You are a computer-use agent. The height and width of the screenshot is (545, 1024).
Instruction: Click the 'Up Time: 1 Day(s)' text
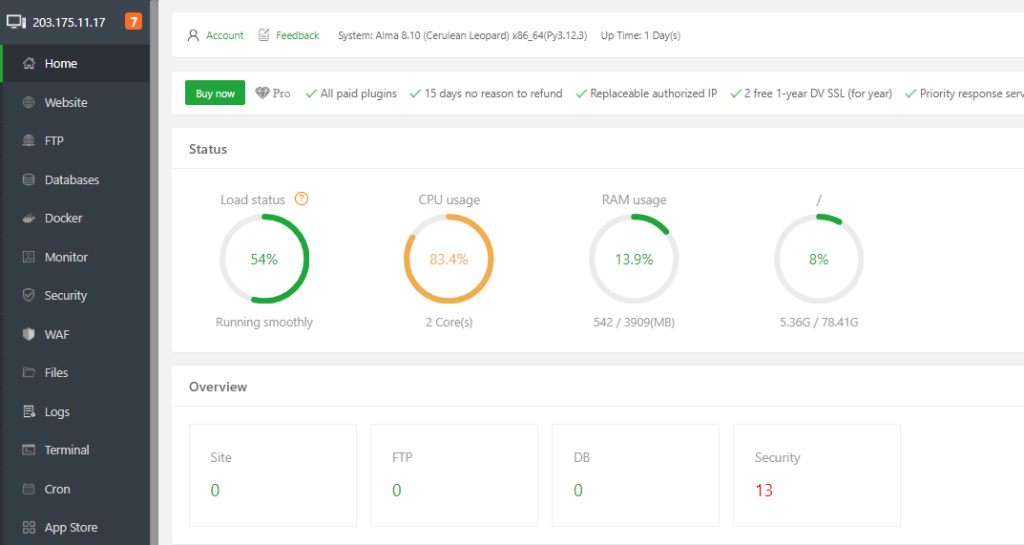641,35
